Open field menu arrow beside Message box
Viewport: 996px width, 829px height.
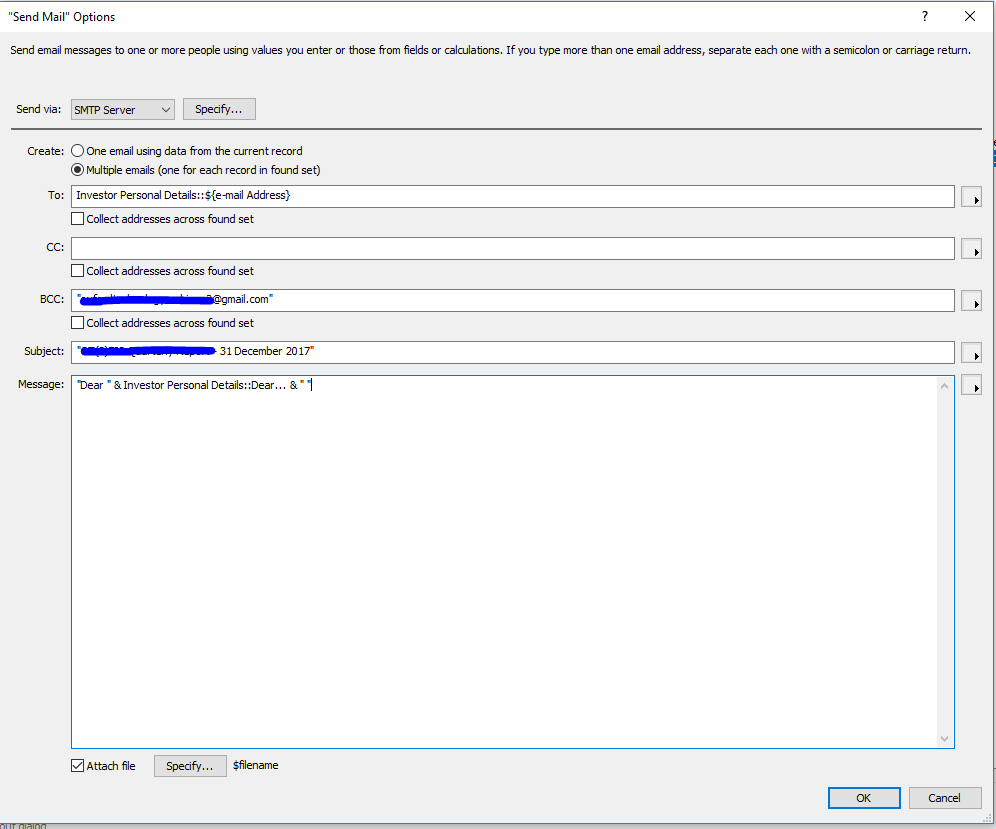[x=971, y=385]
